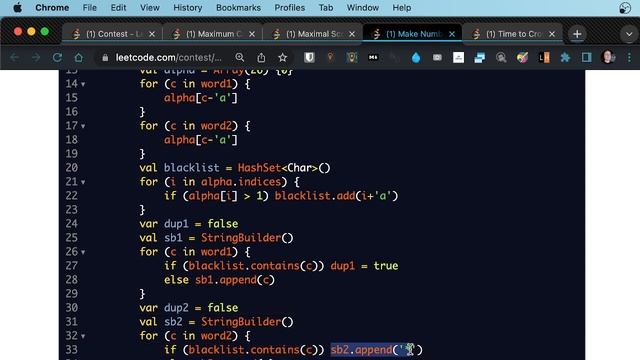Click 'HashSet<Char>()' on line 20
This screenshot has height=360, width=640.
tap(284, 168)
